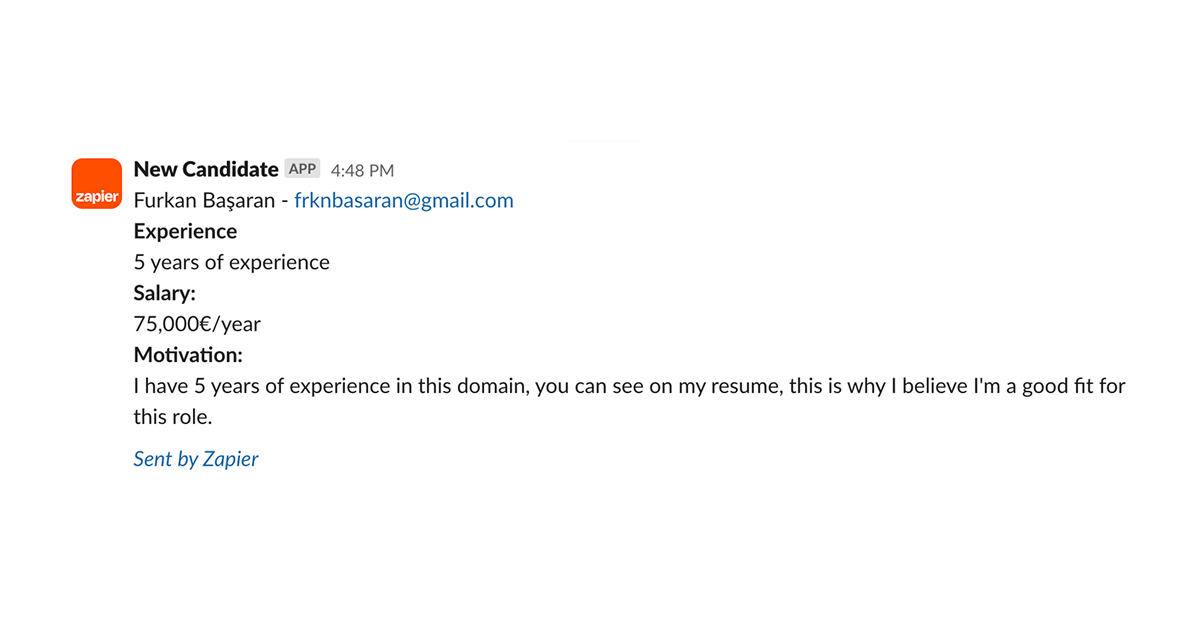
Task: Click the Salary: heading
Action: 165,294
